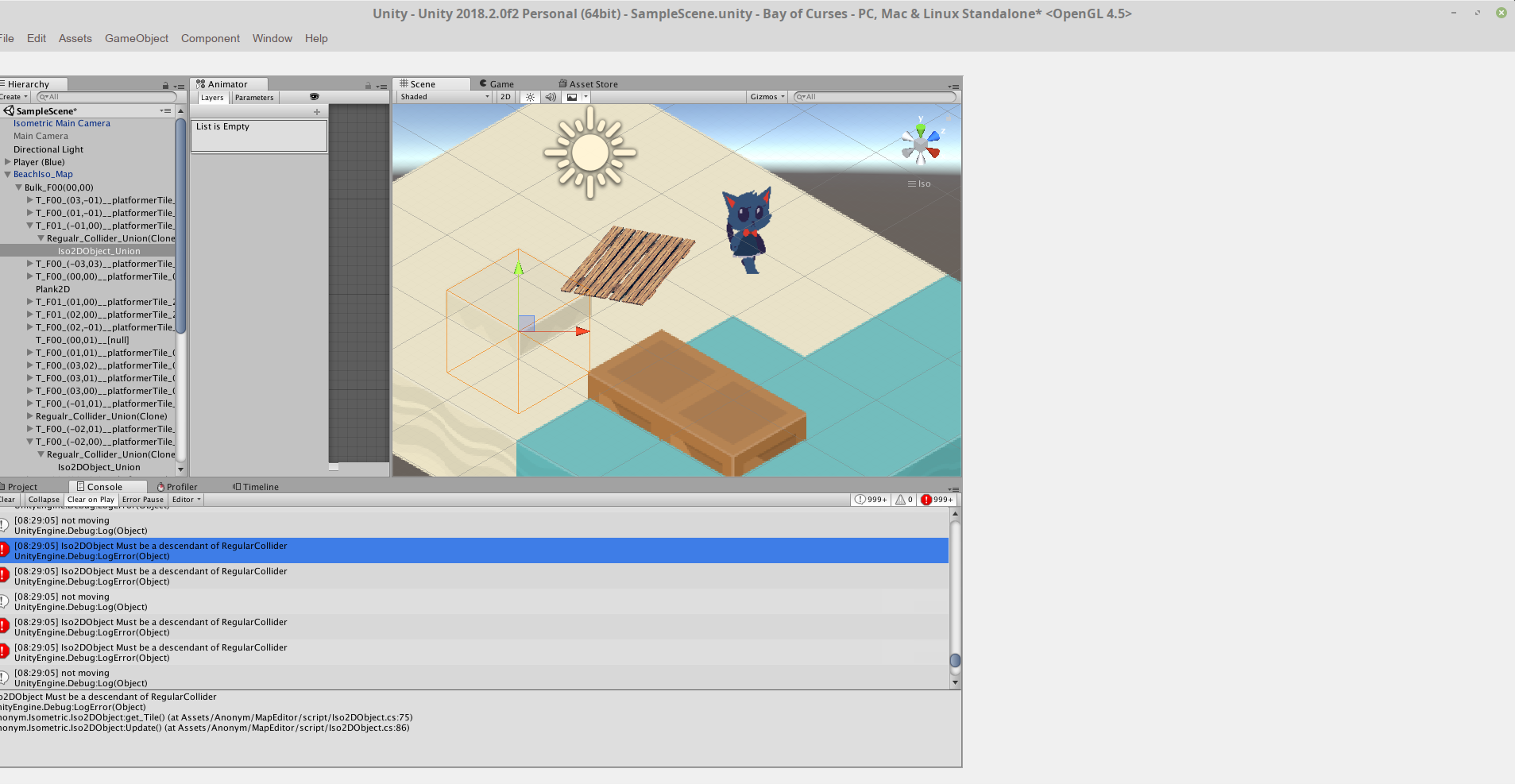Switch to the Profiler tab
This screenshot has height=784, width=1515.
(x=177, y=487)
